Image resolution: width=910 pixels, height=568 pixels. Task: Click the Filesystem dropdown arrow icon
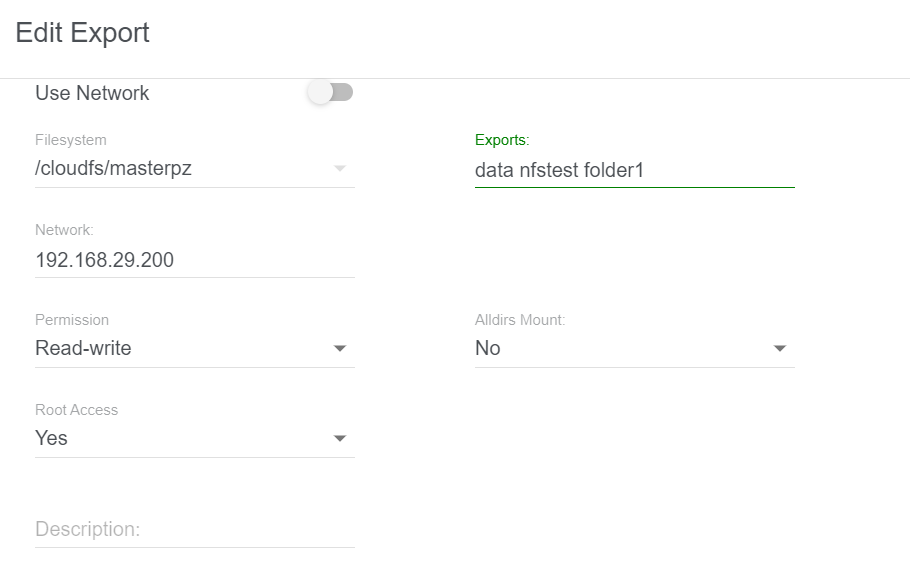(340, 168)
